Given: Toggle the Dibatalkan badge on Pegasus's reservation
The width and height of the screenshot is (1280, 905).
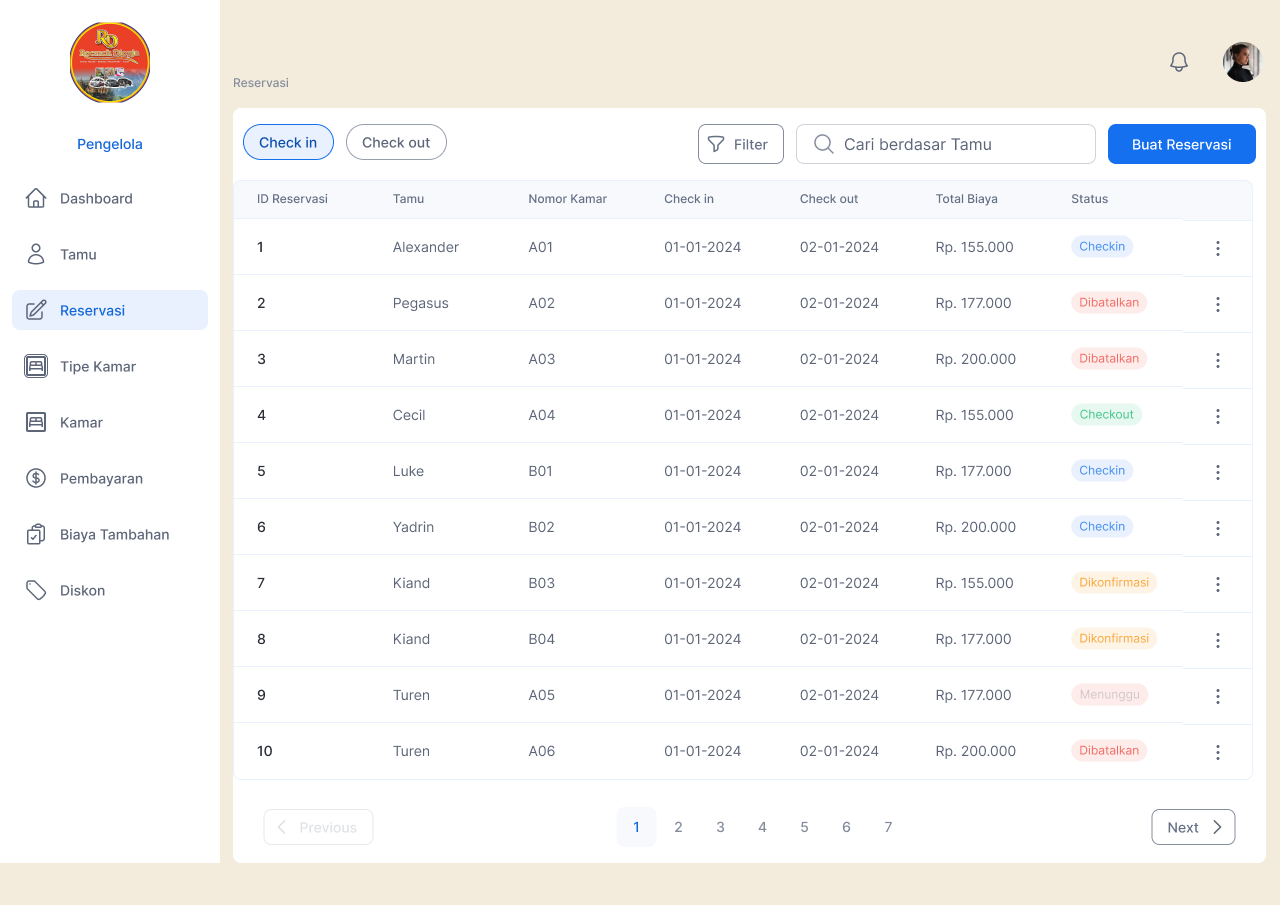Looking at the screenshot, I should coord(1108,302).
